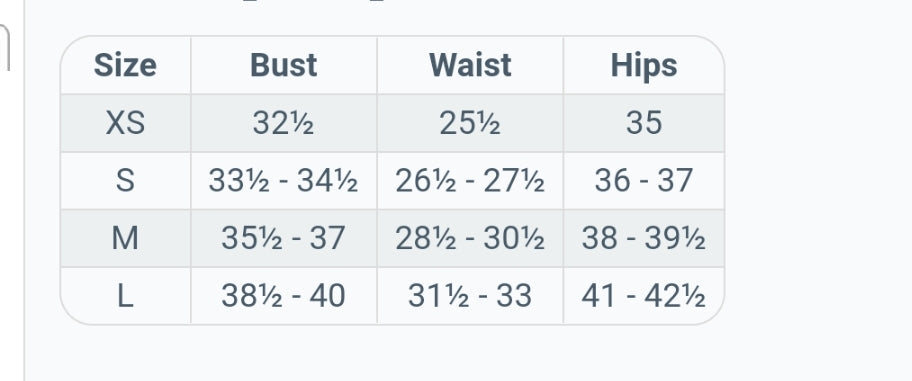
Task: Click the Size column header
Action: [x=125, y=65]
